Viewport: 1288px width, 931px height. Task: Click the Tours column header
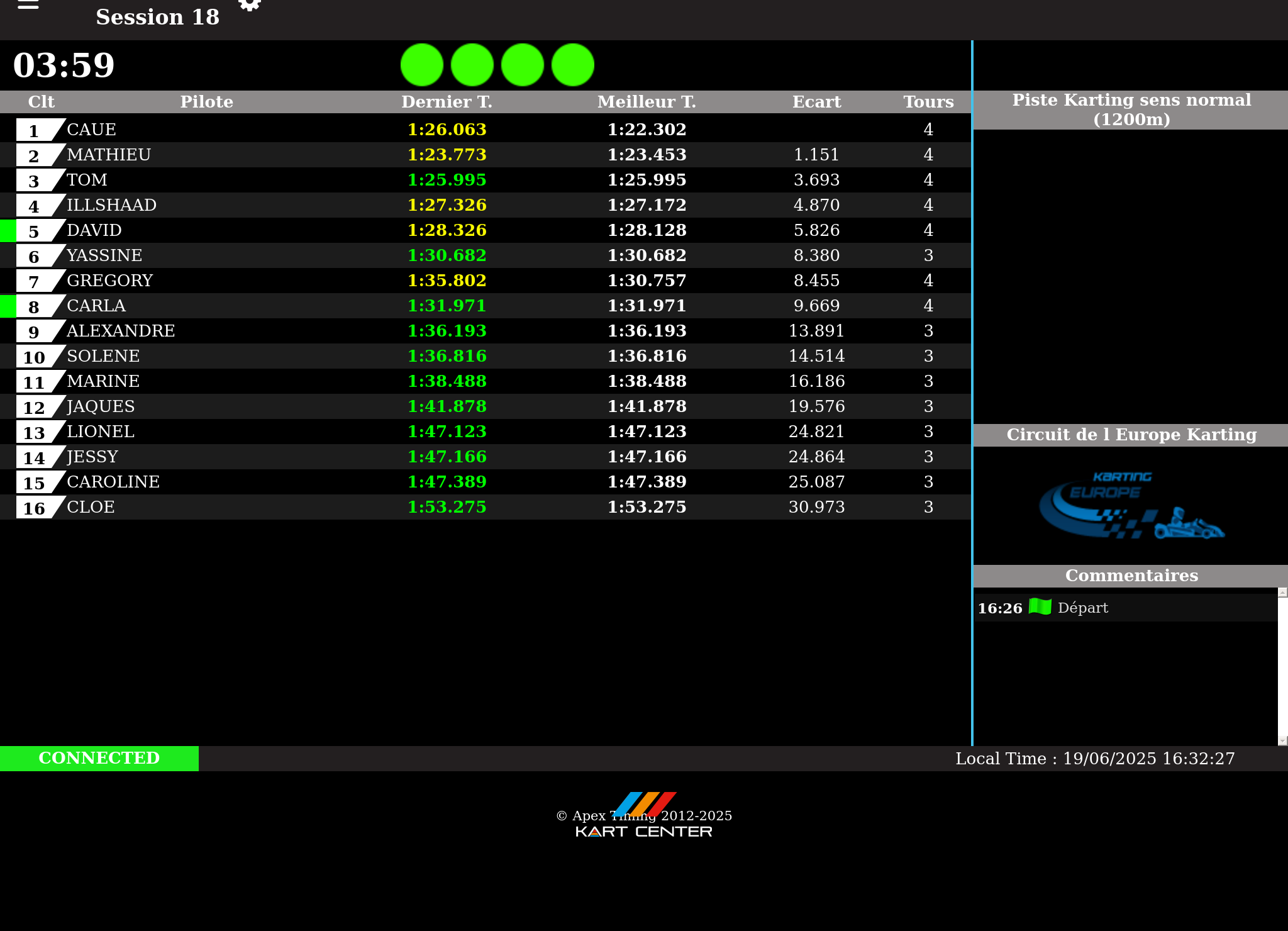tap(928, 102)
